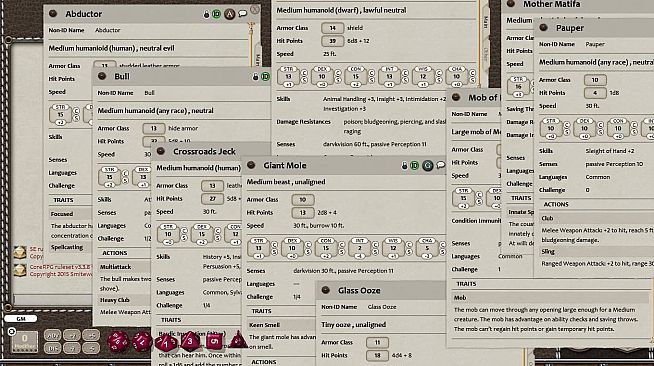The height and width of the screenshot is (366, 654).
Task: Click the Modifier value box
Action: click(24, 341)
